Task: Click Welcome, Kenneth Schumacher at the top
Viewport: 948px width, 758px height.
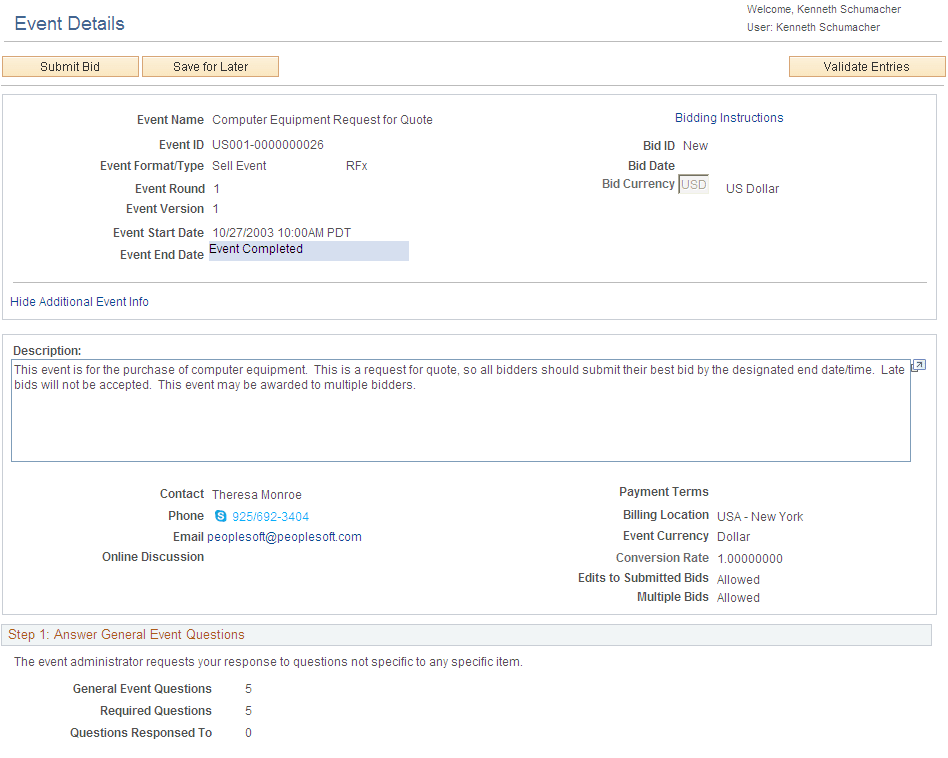Action: [823, 9]
